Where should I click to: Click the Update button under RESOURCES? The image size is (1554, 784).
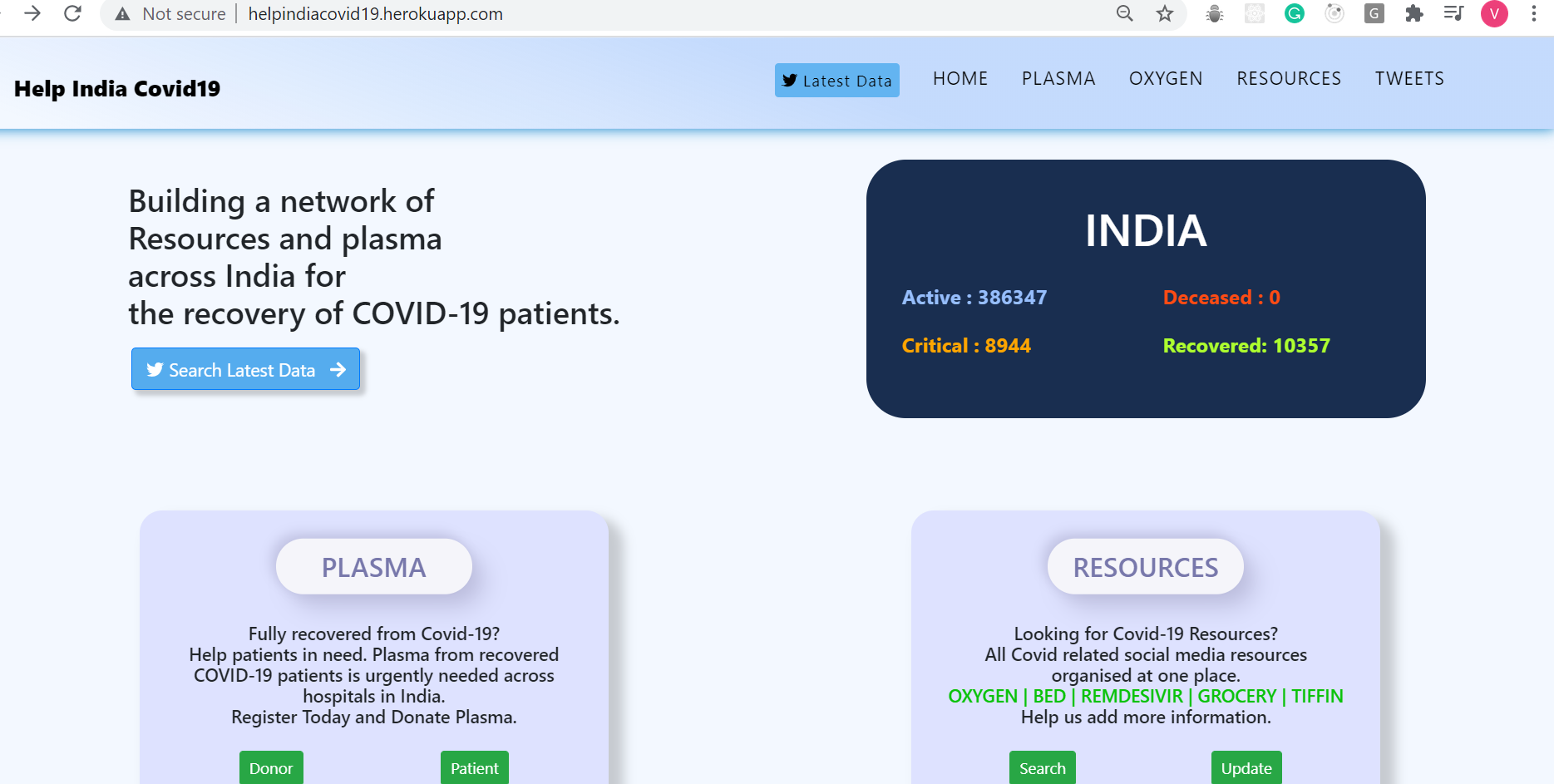click(1246, 767)
